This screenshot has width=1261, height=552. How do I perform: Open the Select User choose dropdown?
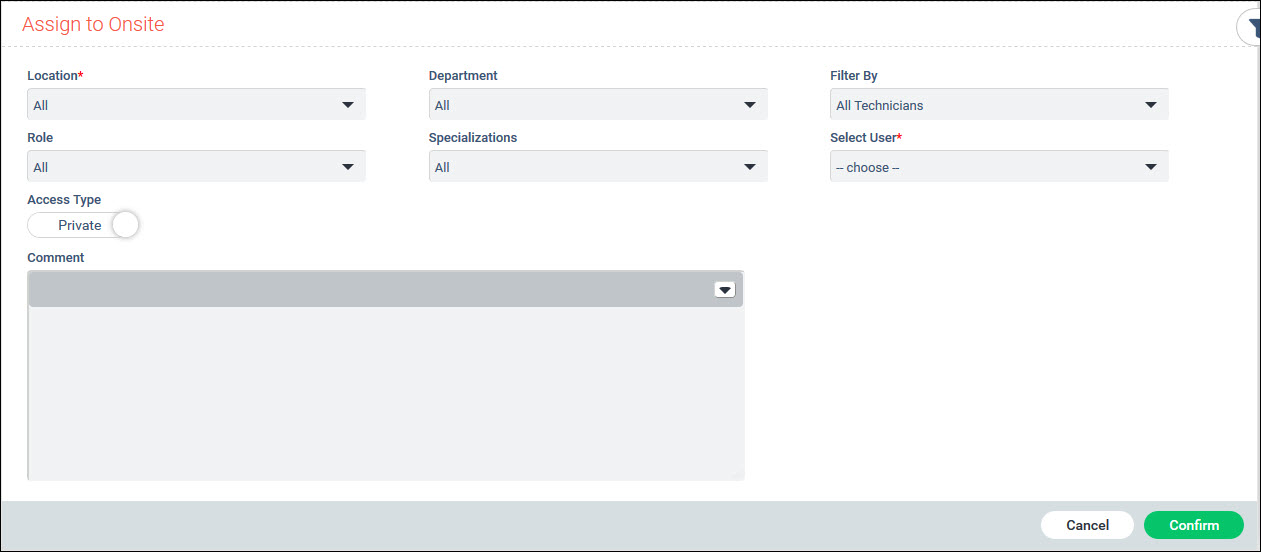tap(998, 167)
